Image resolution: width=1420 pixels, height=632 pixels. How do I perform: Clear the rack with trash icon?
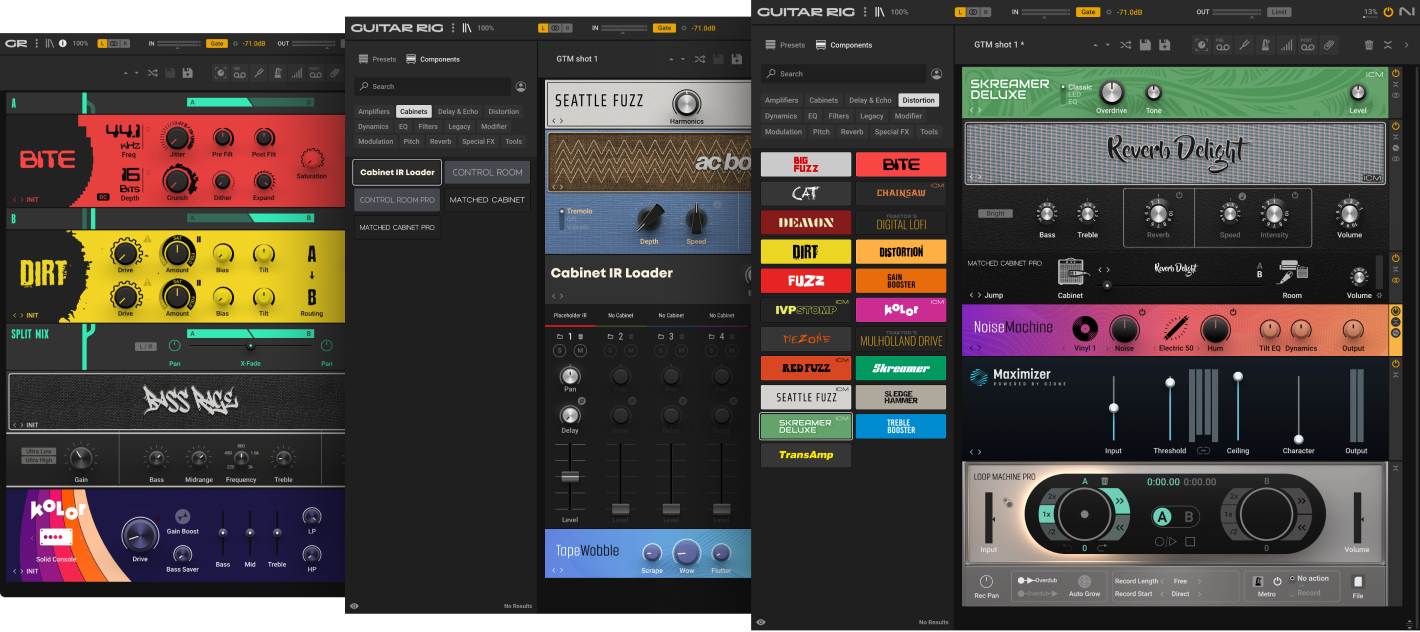click(1369, 45)
